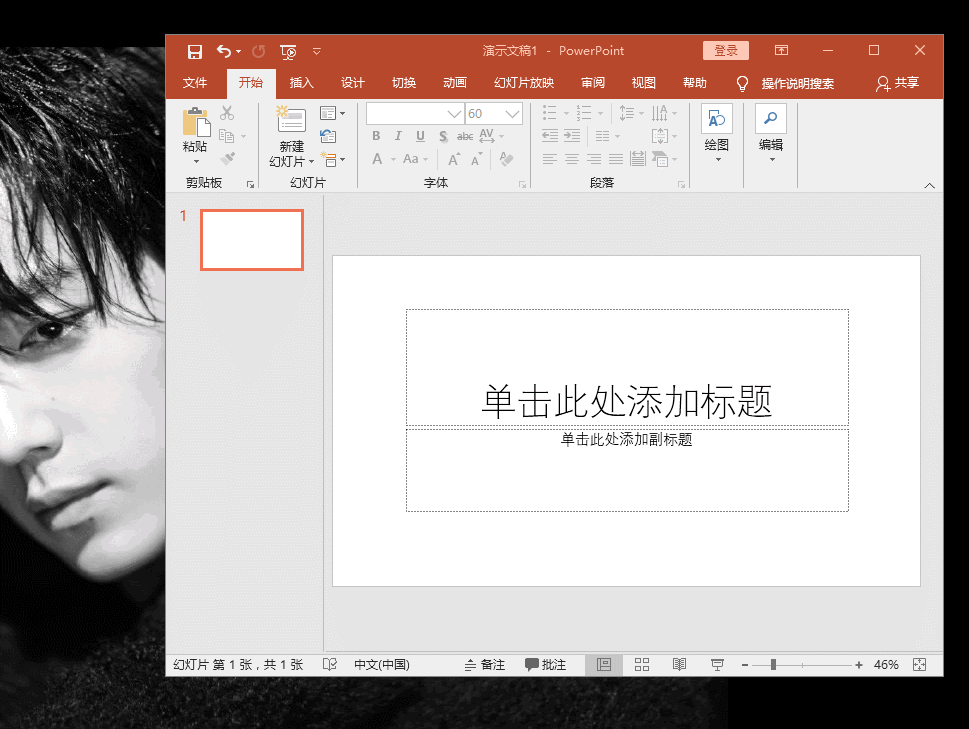The image size is (969, 729).
Task: Click the zoom slider handle
Action: pos(773,665)
